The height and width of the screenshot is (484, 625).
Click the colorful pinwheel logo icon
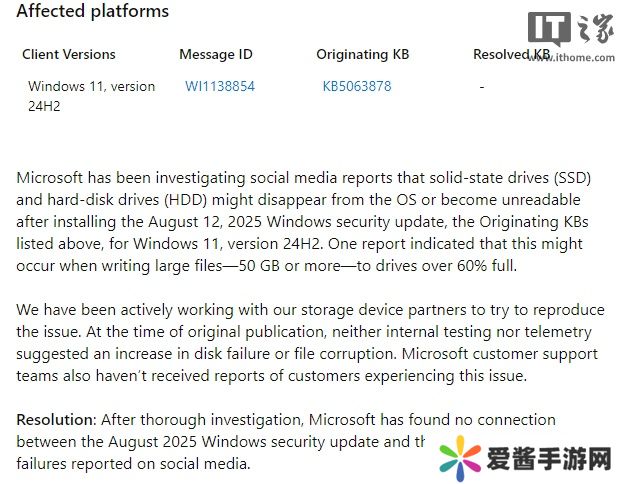click(460, 459)
